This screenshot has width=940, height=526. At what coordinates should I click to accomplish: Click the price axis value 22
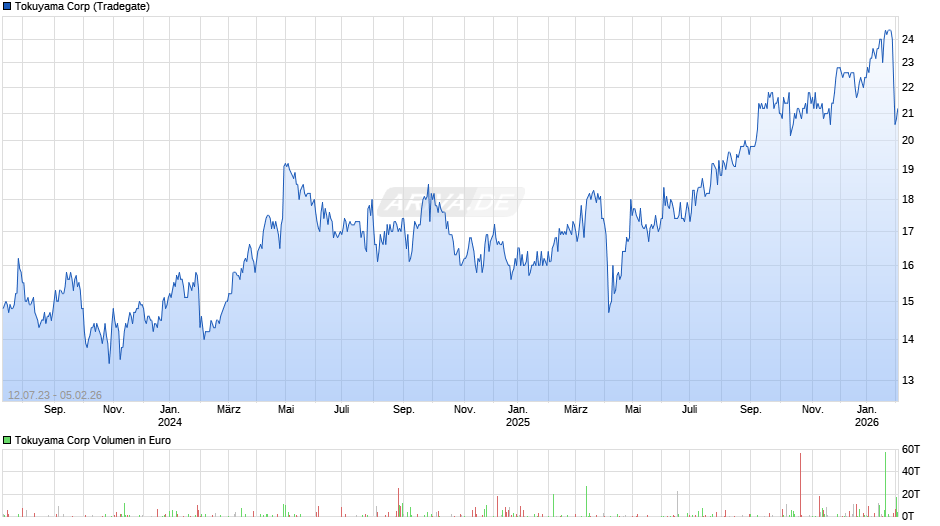tap(908, 88)
